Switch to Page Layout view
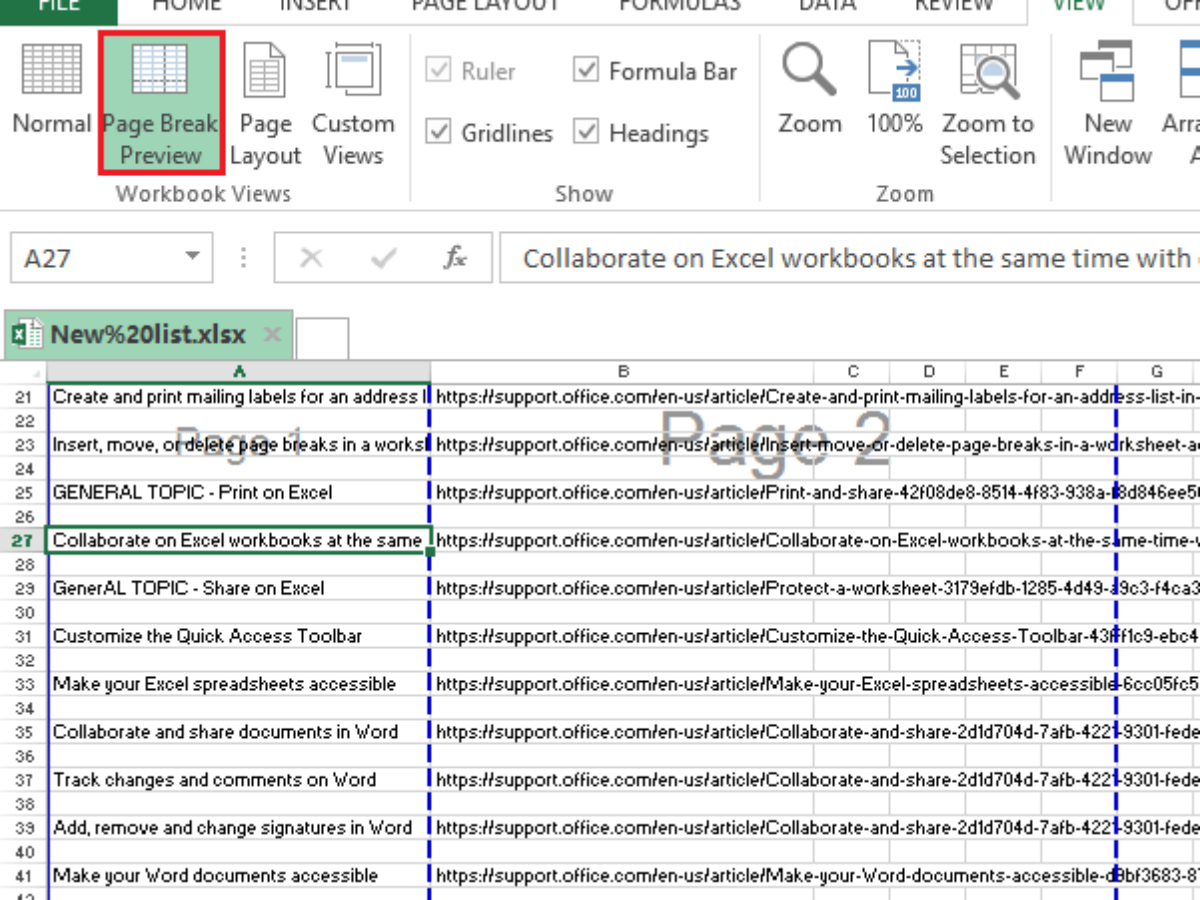The image size is (1200, 900). pos(265,104)
